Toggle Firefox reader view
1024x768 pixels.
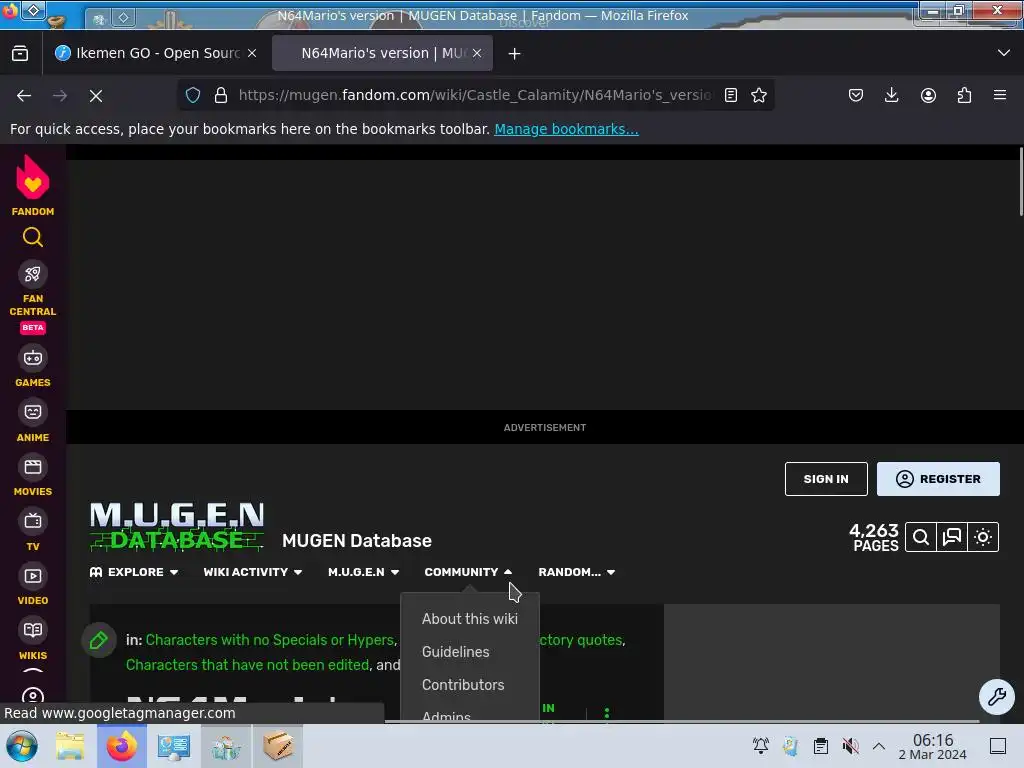731,95
